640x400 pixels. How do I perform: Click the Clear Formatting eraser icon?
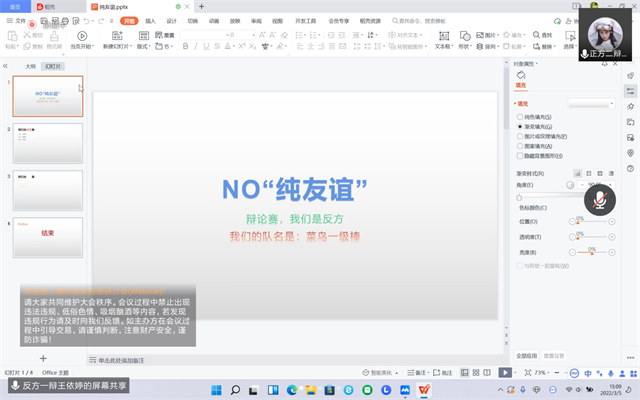[284, 35]
